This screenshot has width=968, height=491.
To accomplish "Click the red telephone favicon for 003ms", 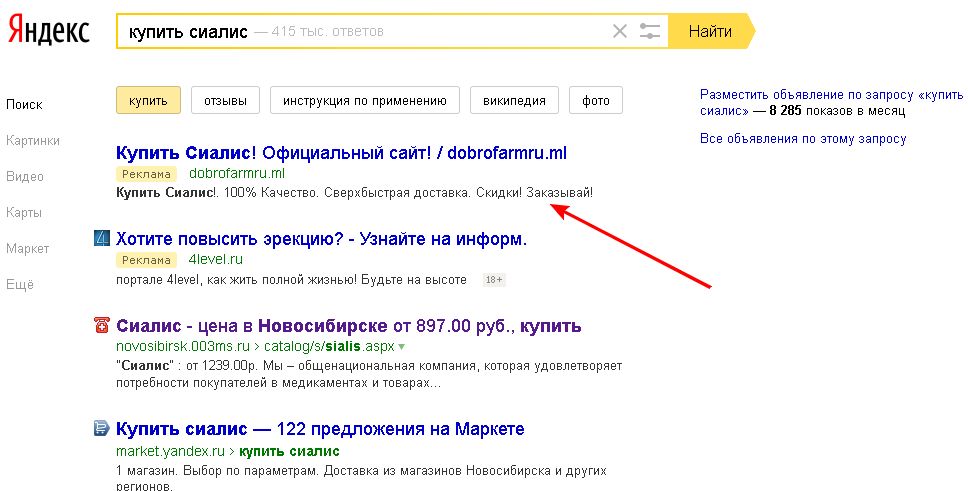I will (101, 326).
